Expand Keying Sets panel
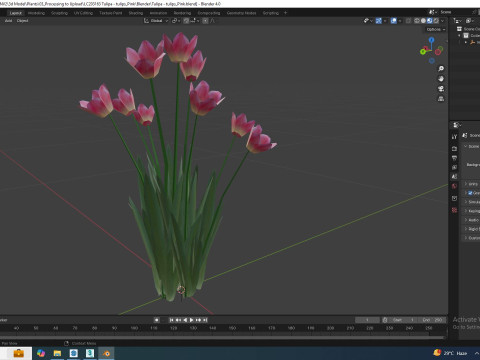480x360 pixels. click(x=466, y=211)
